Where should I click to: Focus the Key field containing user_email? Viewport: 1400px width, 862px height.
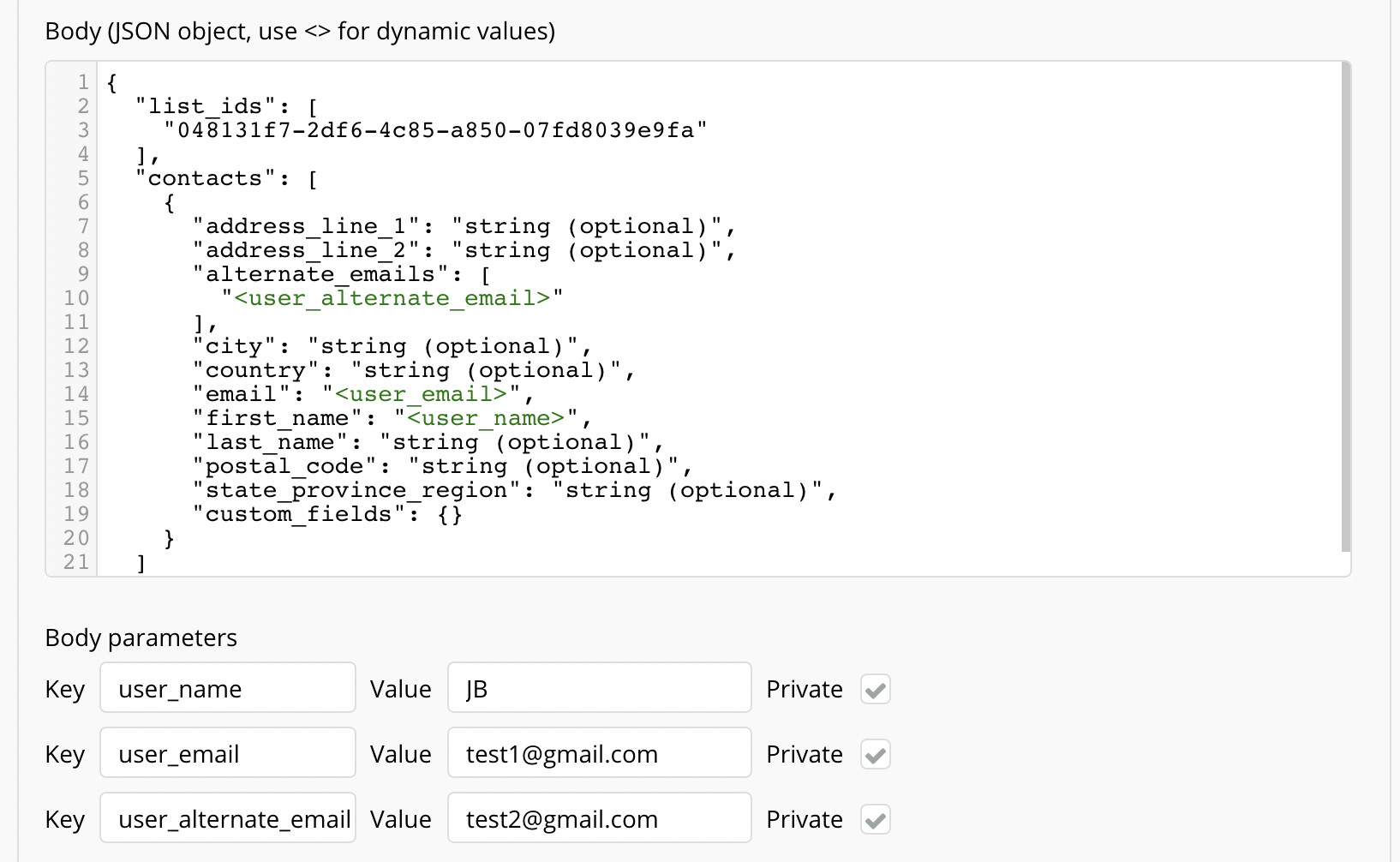click(227, 754)
